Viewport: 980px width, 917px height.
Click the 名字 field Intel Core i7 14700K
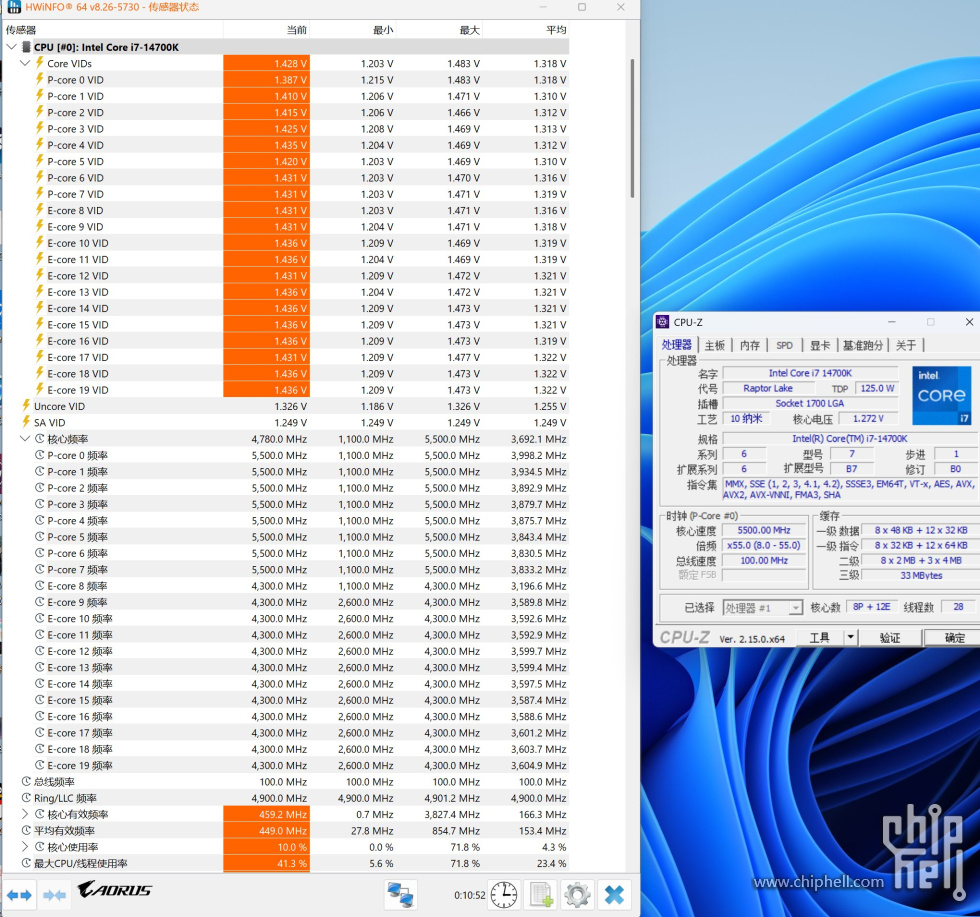coord(810,373)
